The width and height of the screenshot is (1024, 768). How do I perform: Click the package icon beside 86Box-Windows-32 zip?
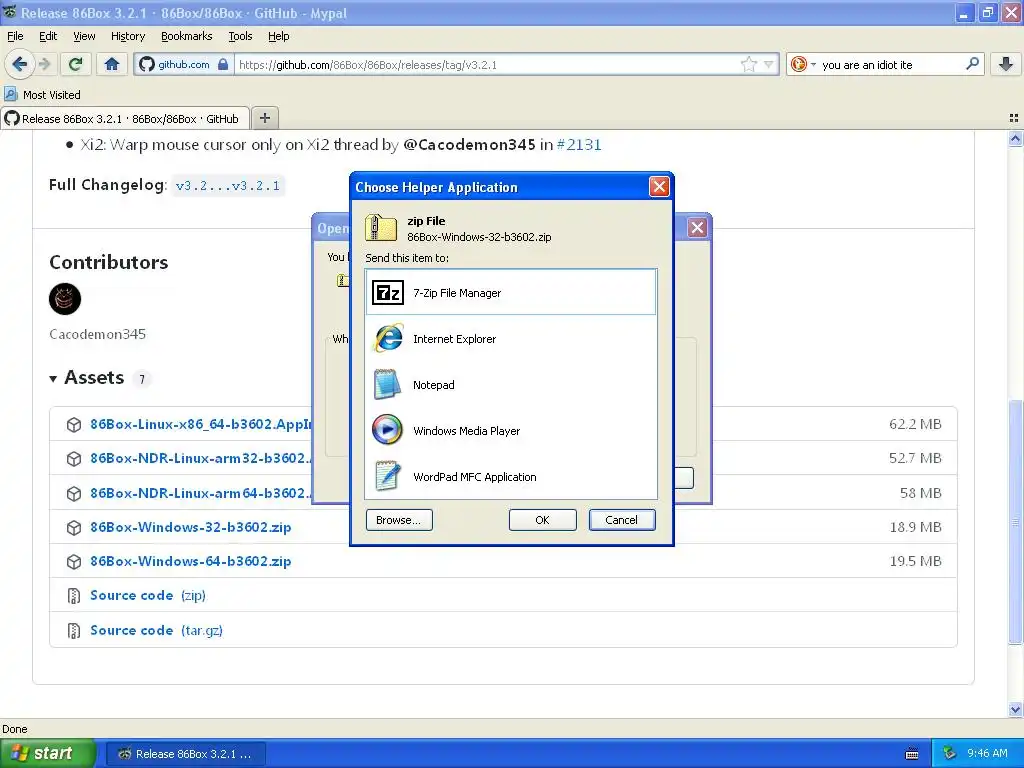(x=74, y=527)
